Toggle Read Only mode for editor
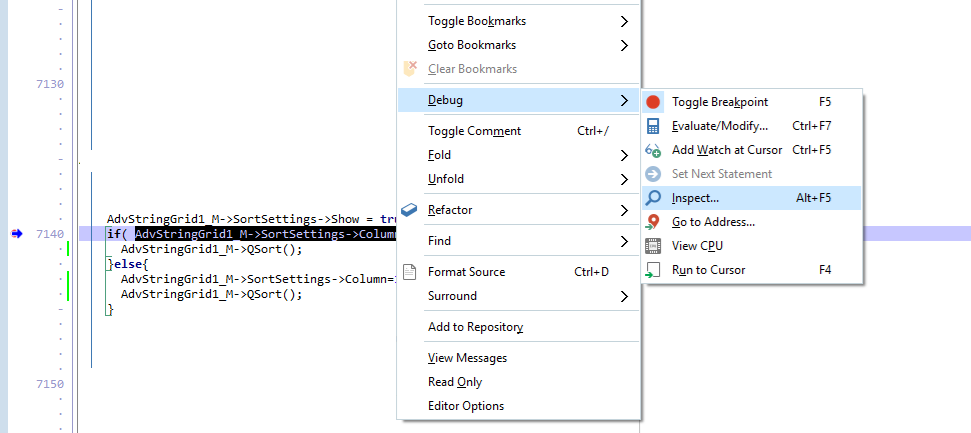The height and width of the screenshot is (433, 971). [x=455, y=382]
